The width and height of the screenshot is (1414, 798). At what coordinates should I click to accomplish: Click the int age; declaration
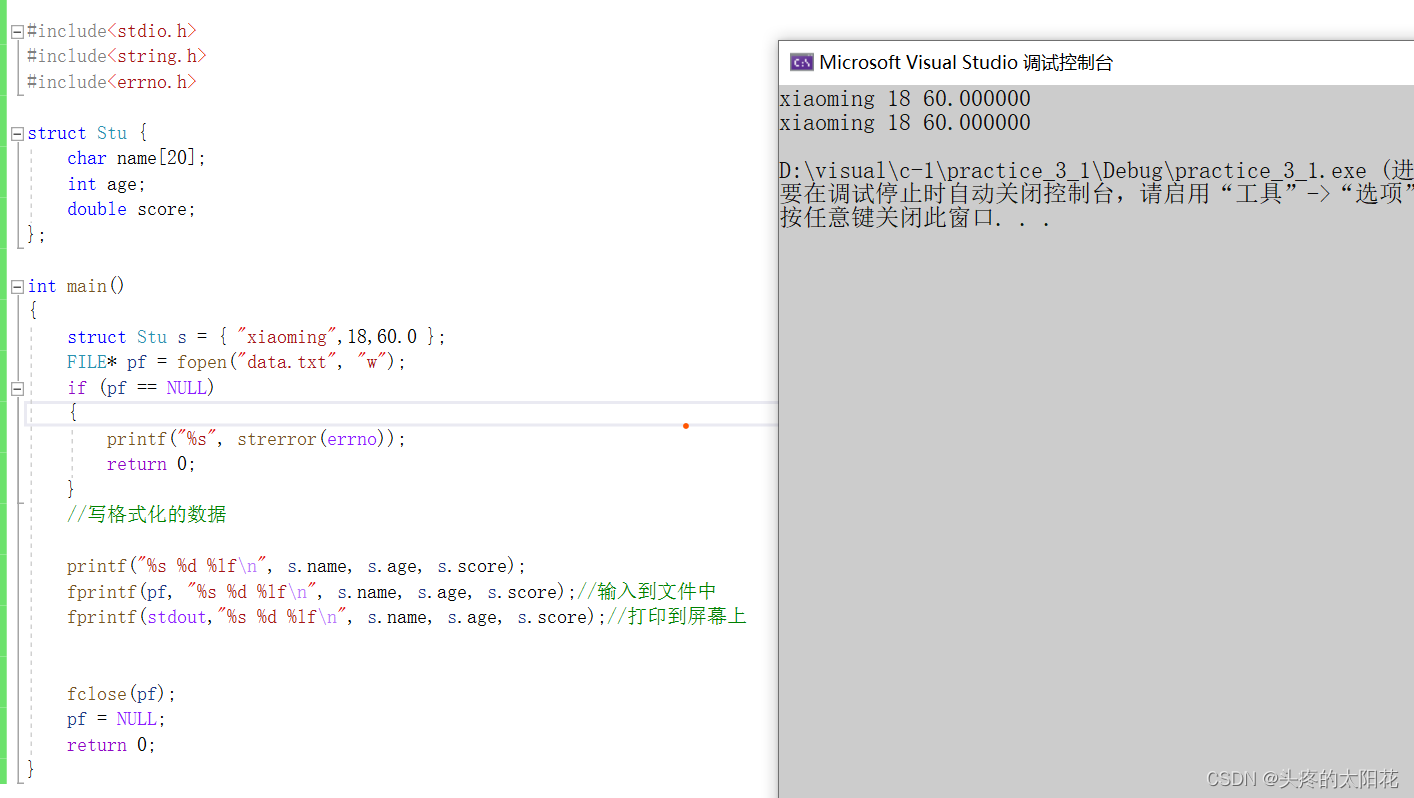(106, 184)
